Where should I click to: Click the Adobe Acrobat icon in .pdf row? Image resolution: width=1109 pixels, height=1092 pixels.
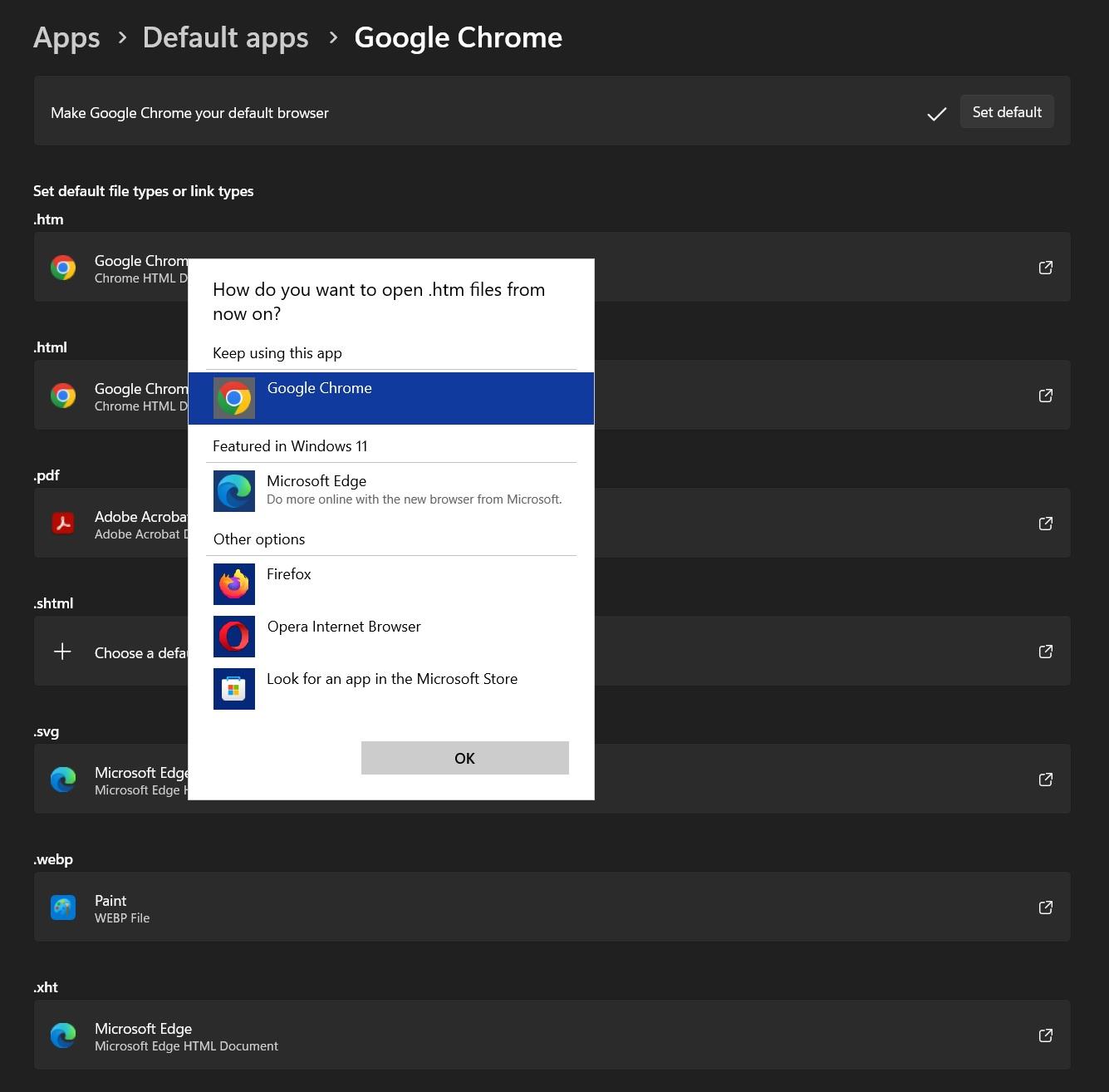click(x=63, y=524)
